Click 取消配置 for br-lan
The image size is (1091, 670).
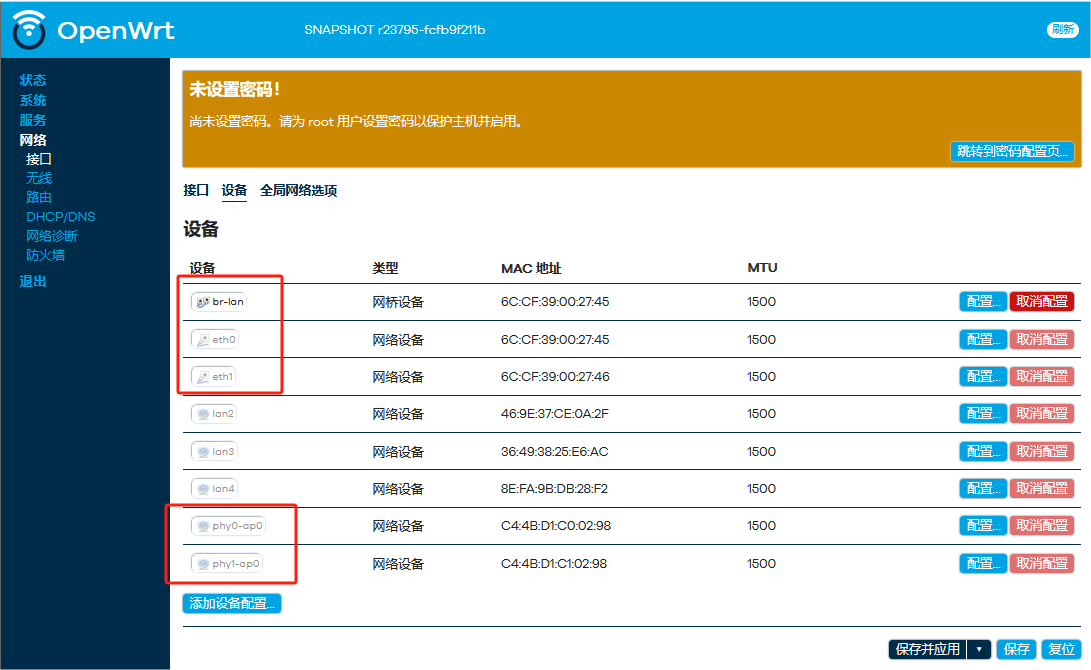pos(1042,302)
